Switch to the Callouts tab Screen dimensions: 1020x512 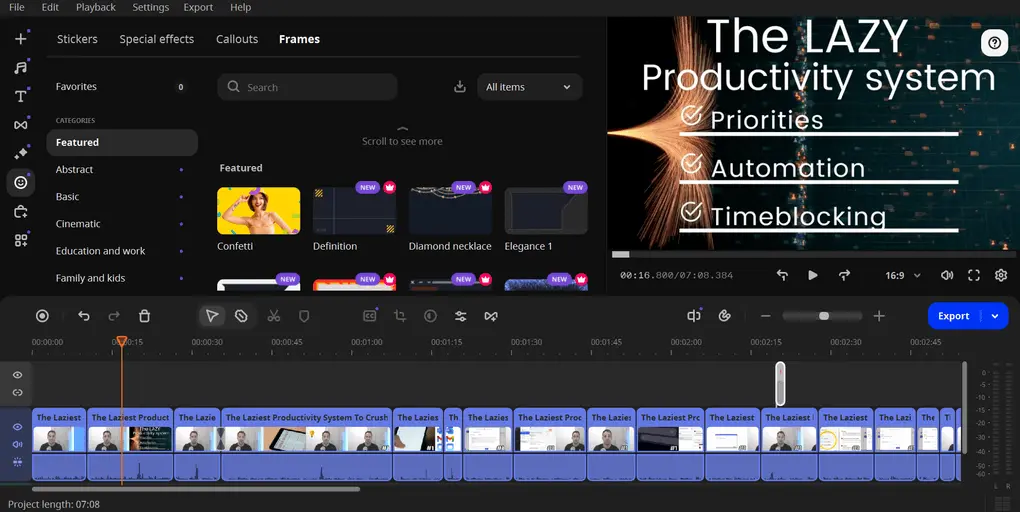237,39
